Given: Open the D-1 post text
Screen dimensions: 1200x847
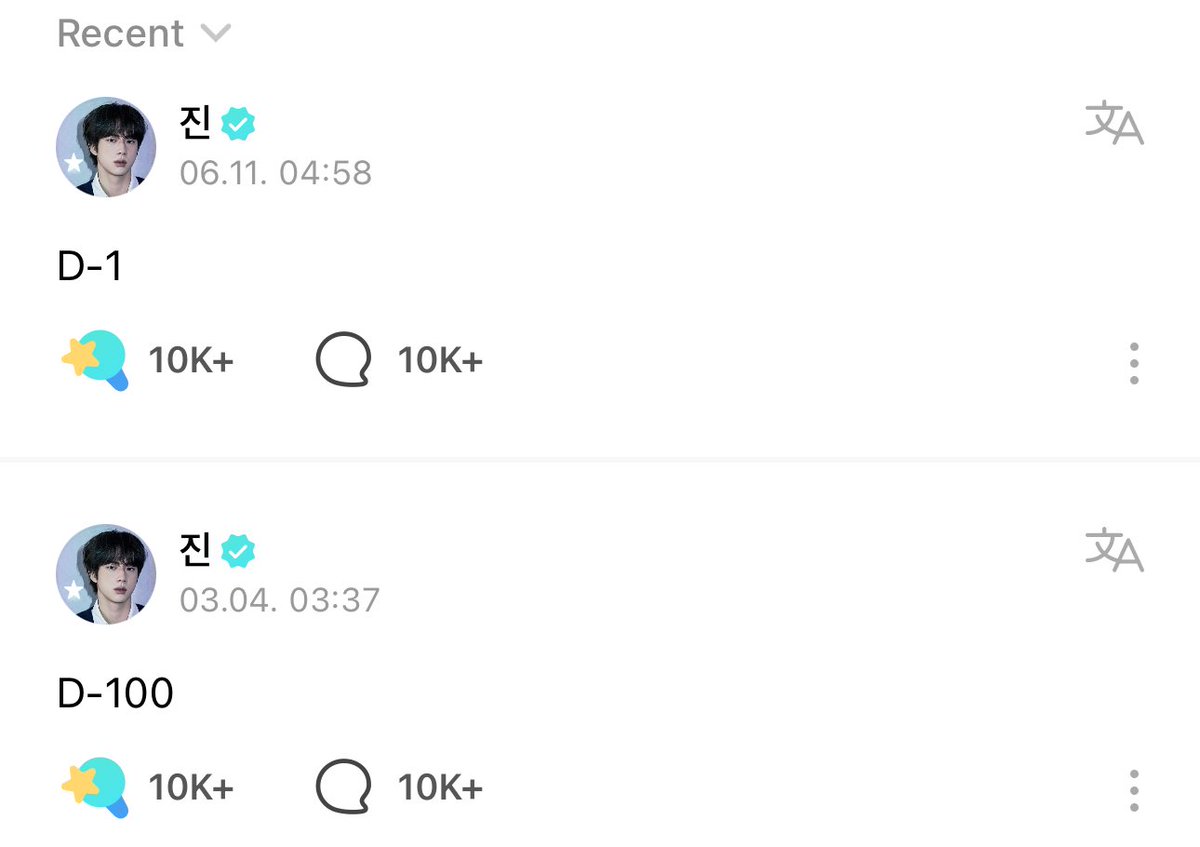Looking at the screenshot, I should coord(90,267).
